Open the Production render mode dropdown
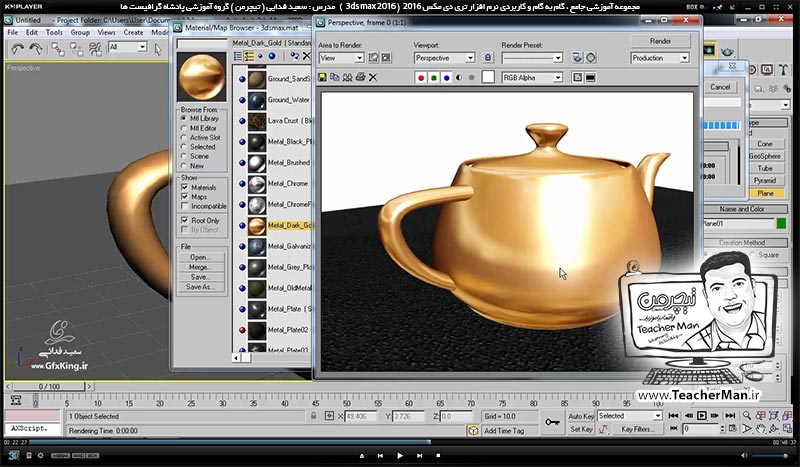Image resolution: width=800 pixels, height=467 pixels. pyautogui.click(x=660, y=58)
